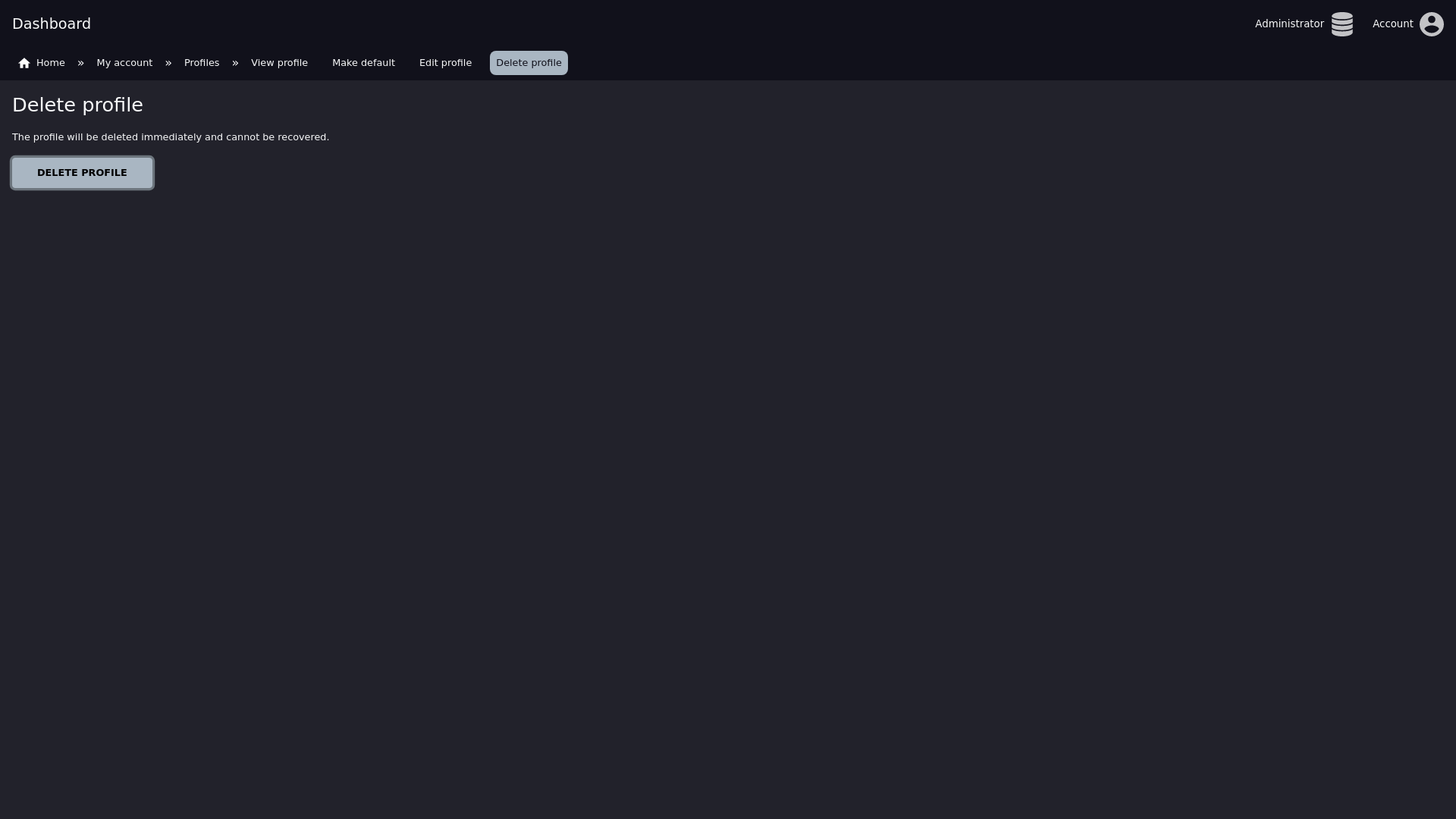This screenshot has height=819, width=1456.
Task: Click the Delete profile page heading
Action: (77, 105)
